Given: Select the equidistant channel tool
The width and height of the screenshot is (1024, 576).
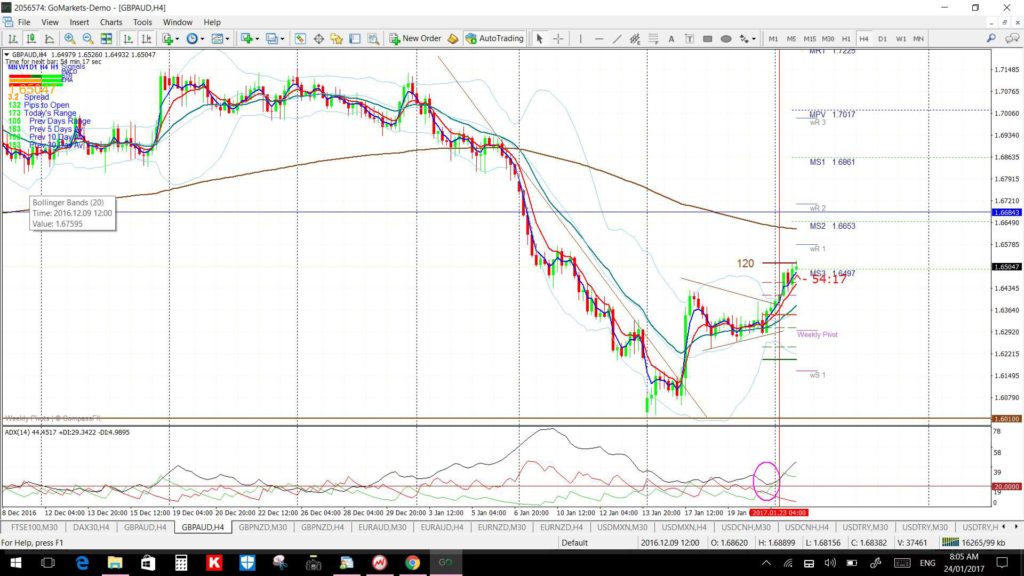Looking at the screenshot, I should (634, 39).
